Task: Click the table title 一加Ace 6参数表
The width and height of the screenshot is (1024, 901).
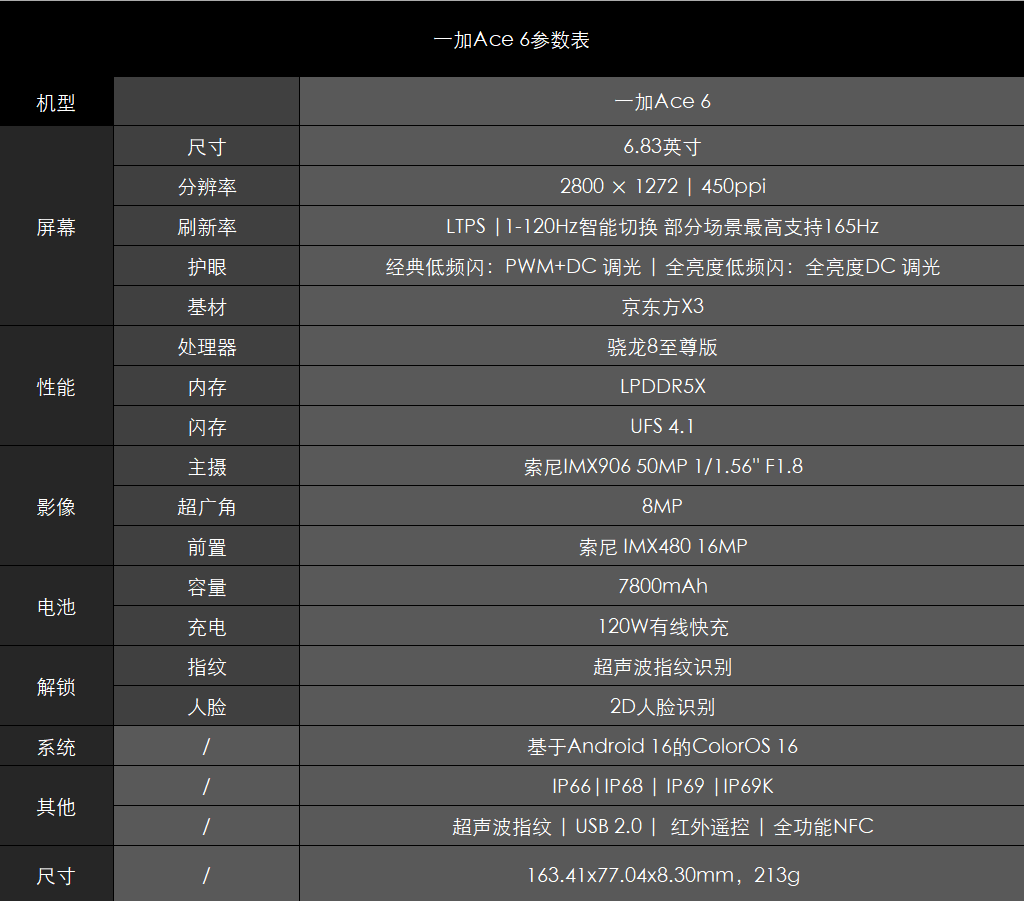Action: pyautogui.click(x=511, y=40)
